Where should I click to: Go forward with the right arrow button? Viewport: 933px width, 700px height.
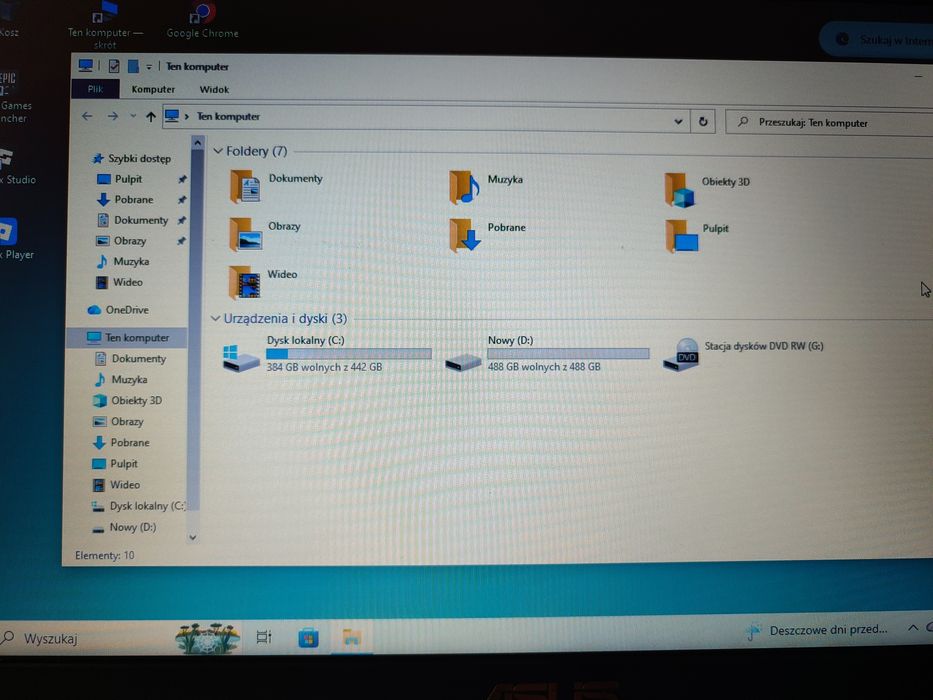pos(112,116)
